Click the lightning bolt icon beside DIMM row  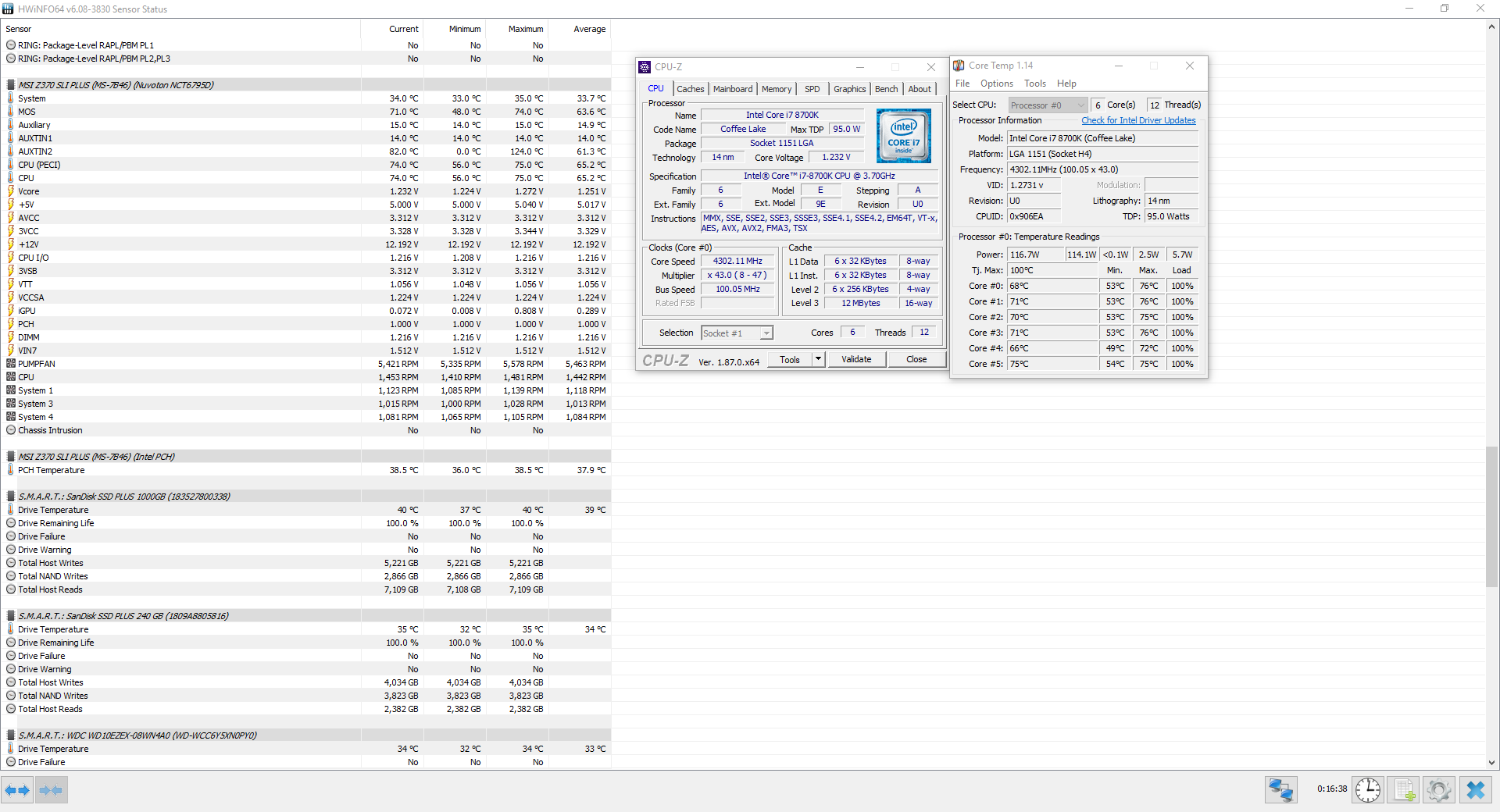(11, 337)
